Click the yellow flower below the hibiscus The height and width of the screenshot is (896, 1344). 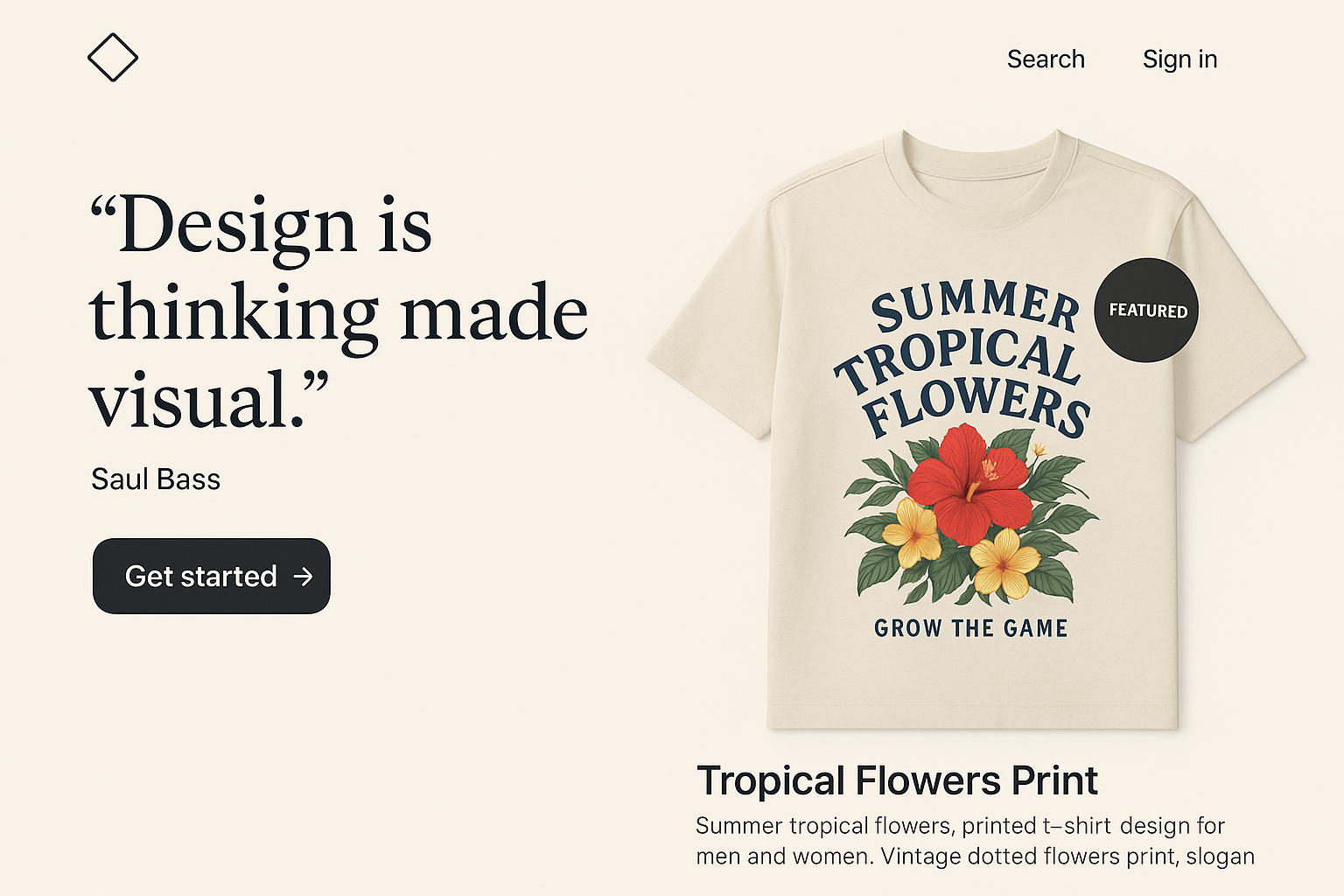pos(1005,564)
